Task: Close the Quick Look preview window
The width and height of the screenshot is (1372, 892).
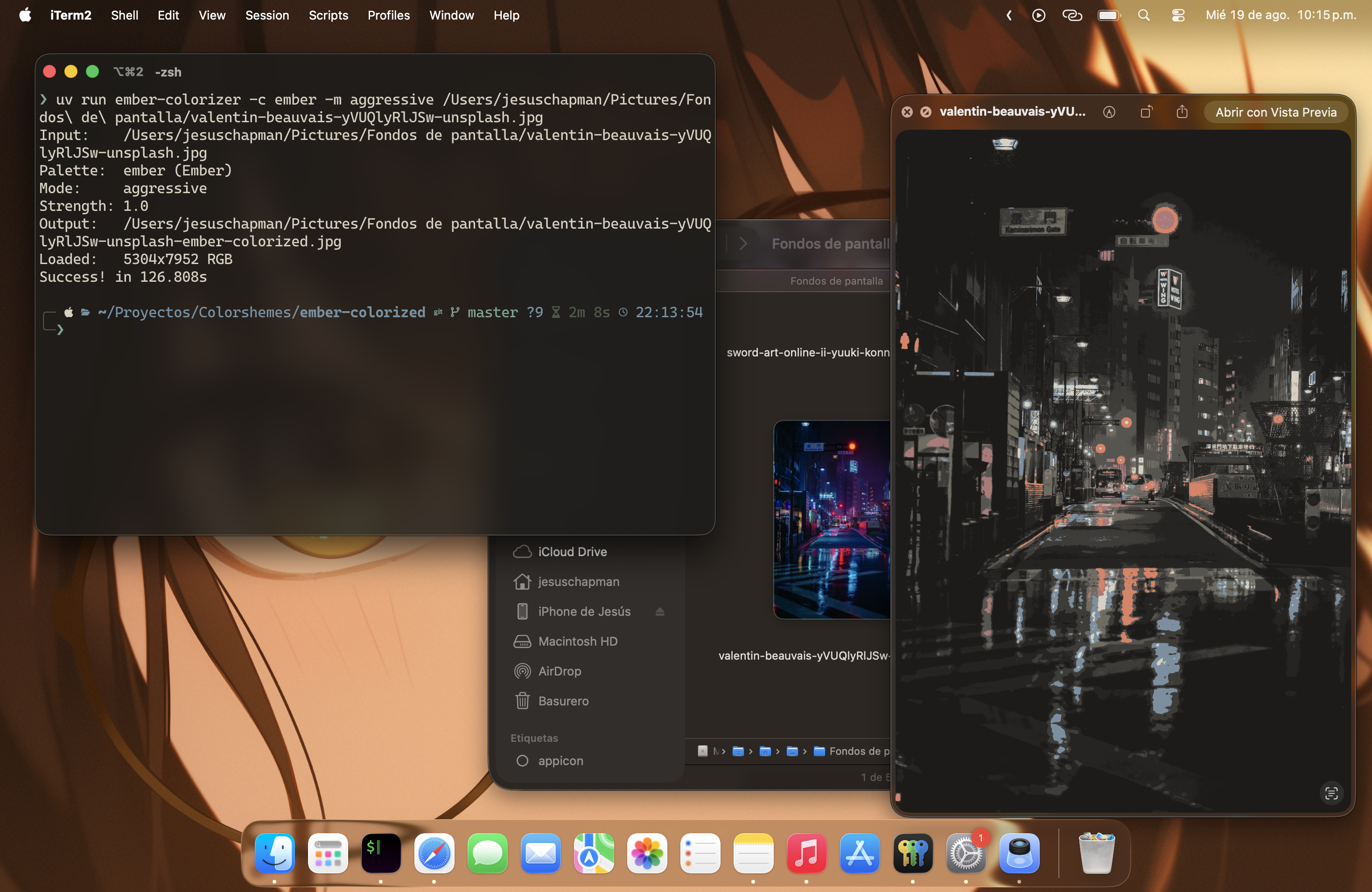Action: [x=907, y=112]
